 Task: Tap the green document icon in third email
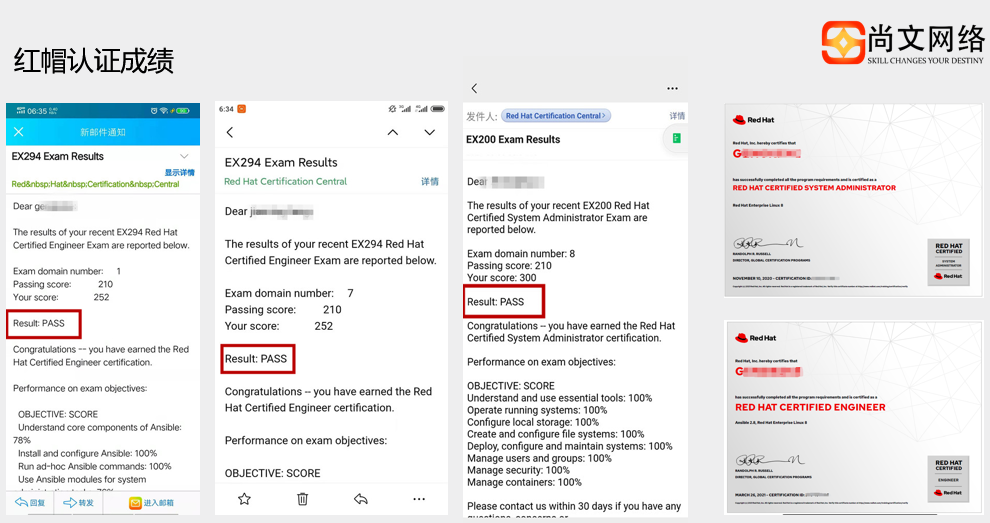pyautogui.click(x=676, y=138)
